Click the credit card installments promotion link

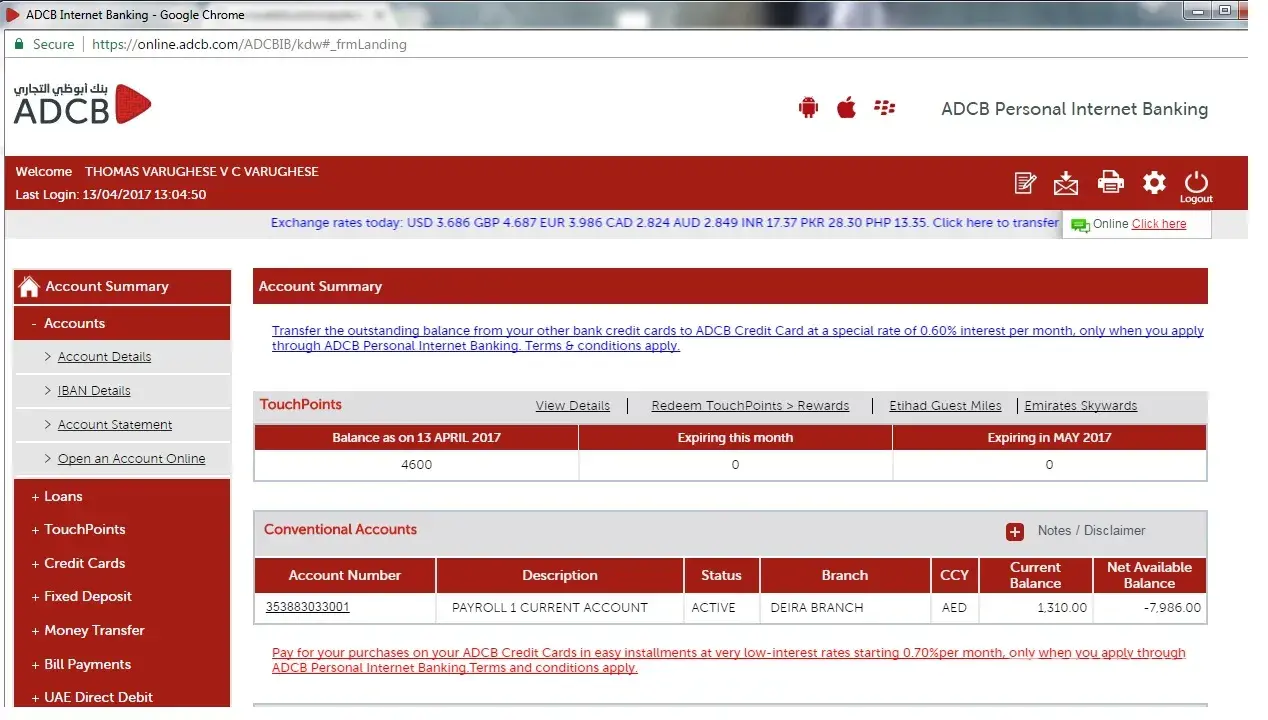point(729,660)
